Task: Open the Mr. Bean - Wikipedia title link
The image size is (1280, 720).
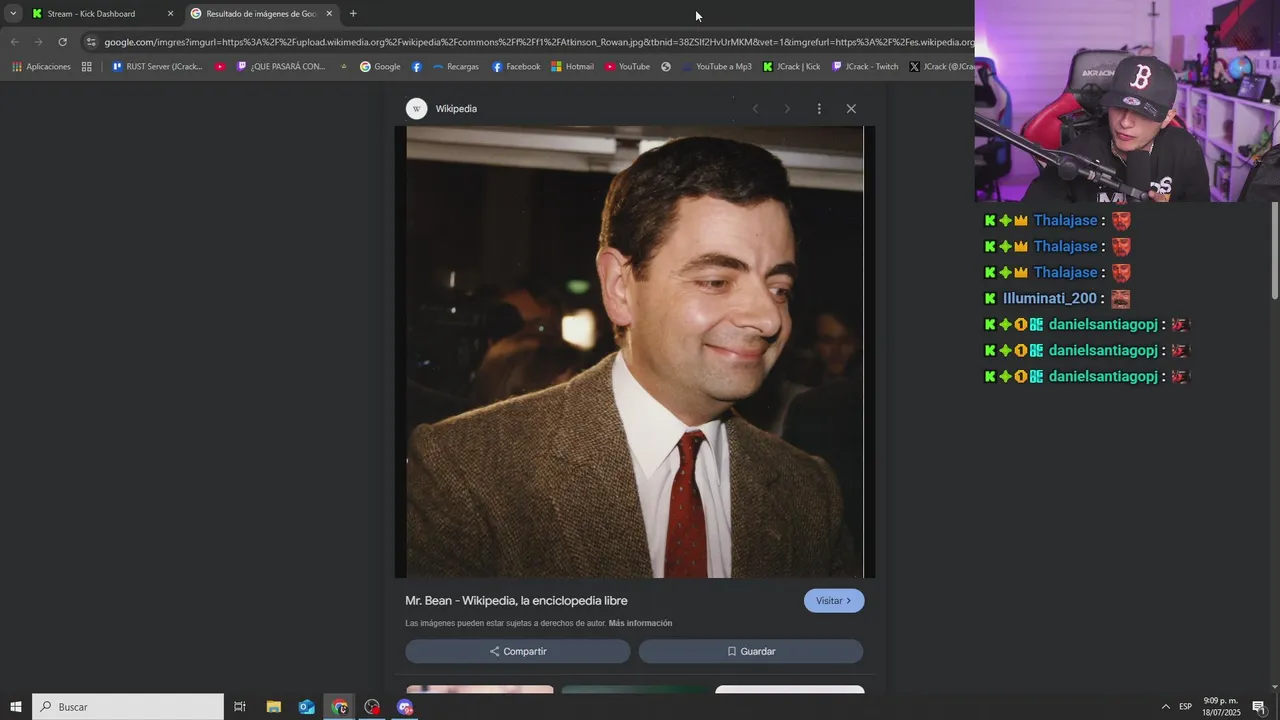Action: 516,601
